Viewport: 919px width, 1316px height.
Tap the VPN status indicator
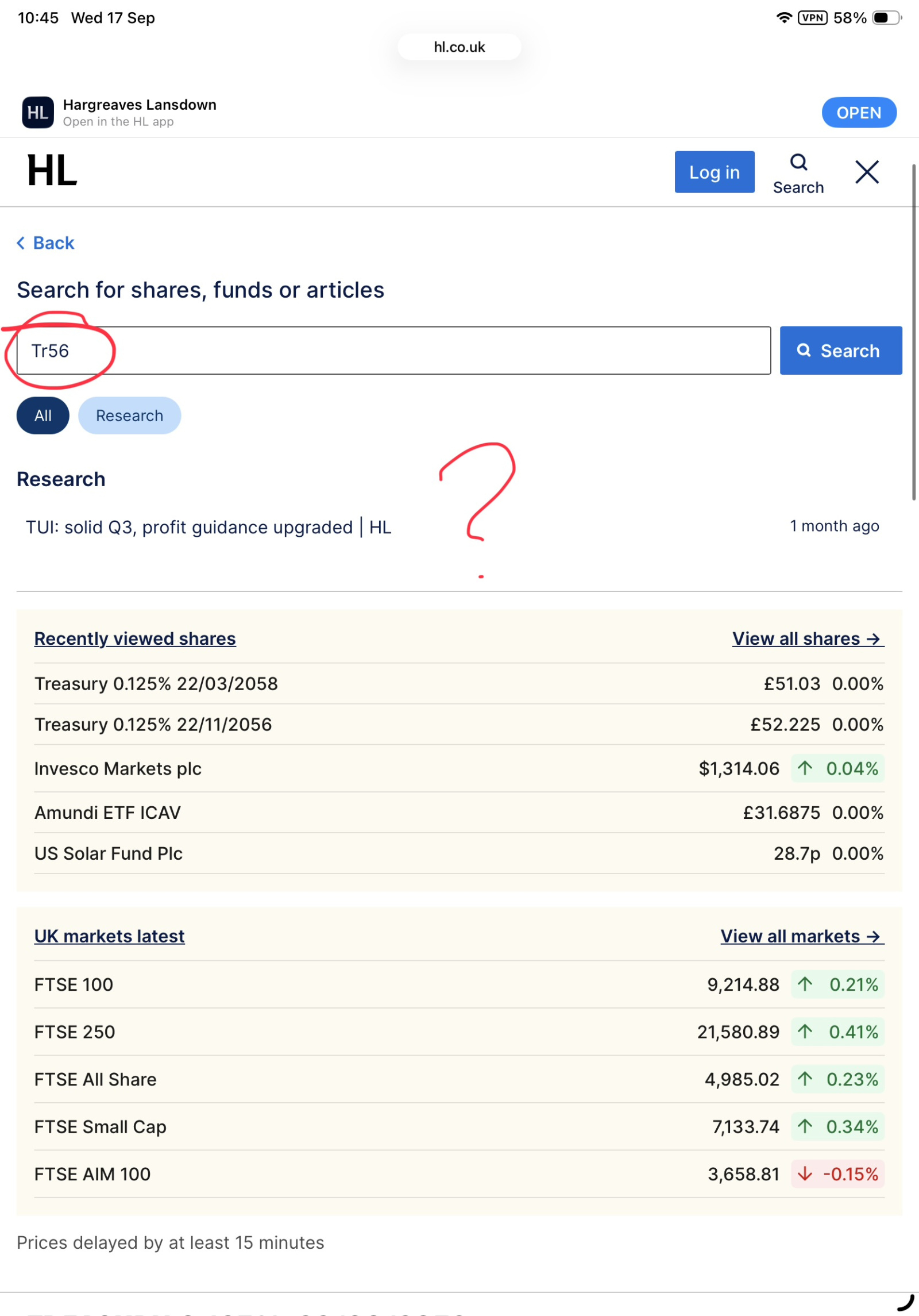(x=812, y=18)
